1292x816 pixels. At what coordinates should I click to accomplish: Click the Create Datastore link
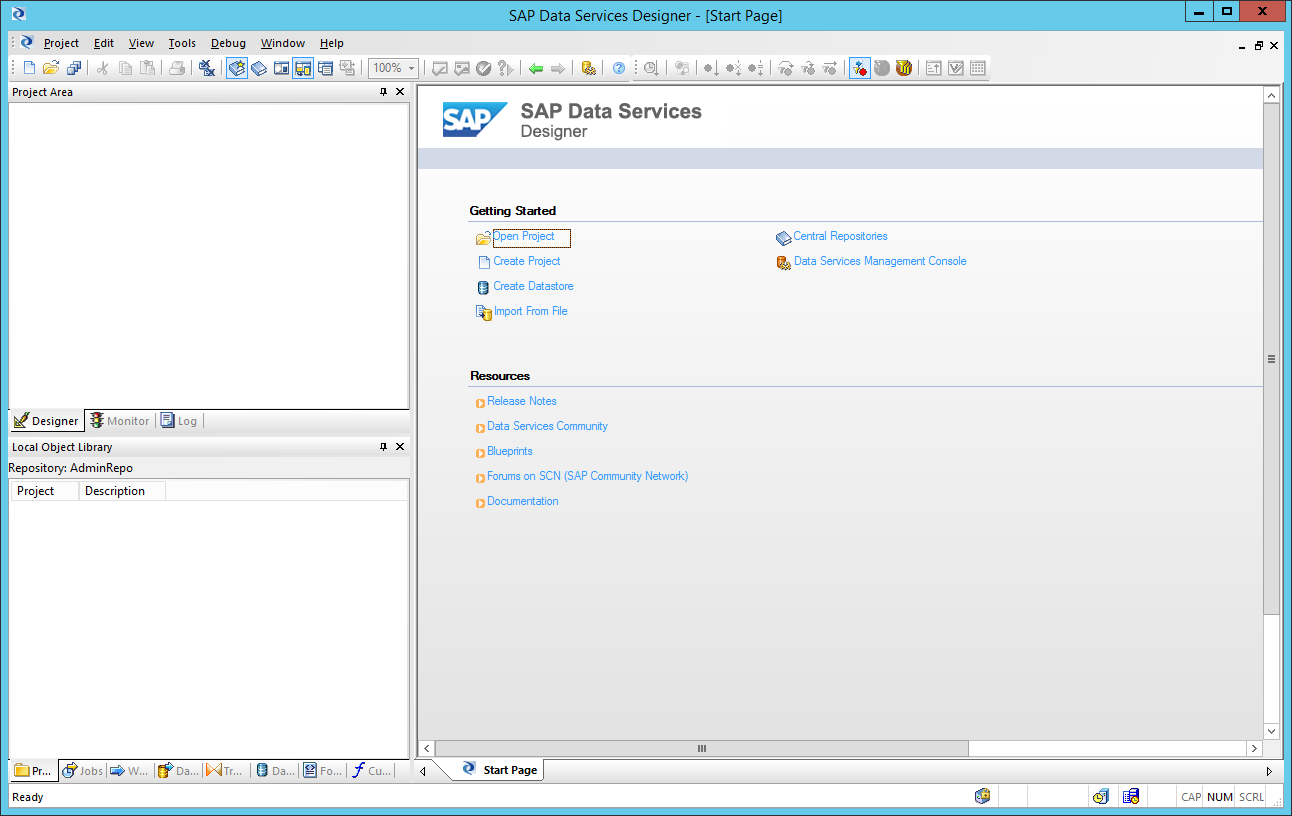(x=533, y=286)
